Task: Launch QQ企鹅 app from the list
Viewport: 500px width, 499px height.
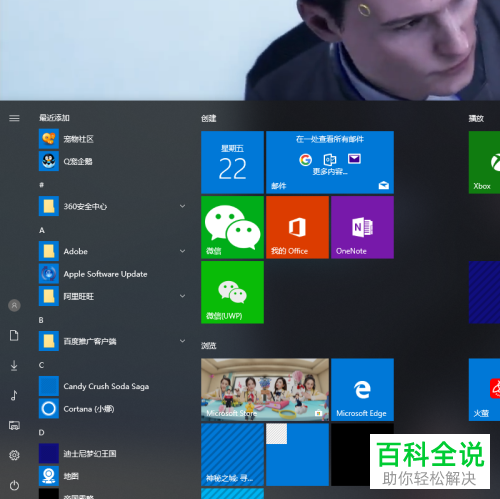Action: tap(112, 161)
